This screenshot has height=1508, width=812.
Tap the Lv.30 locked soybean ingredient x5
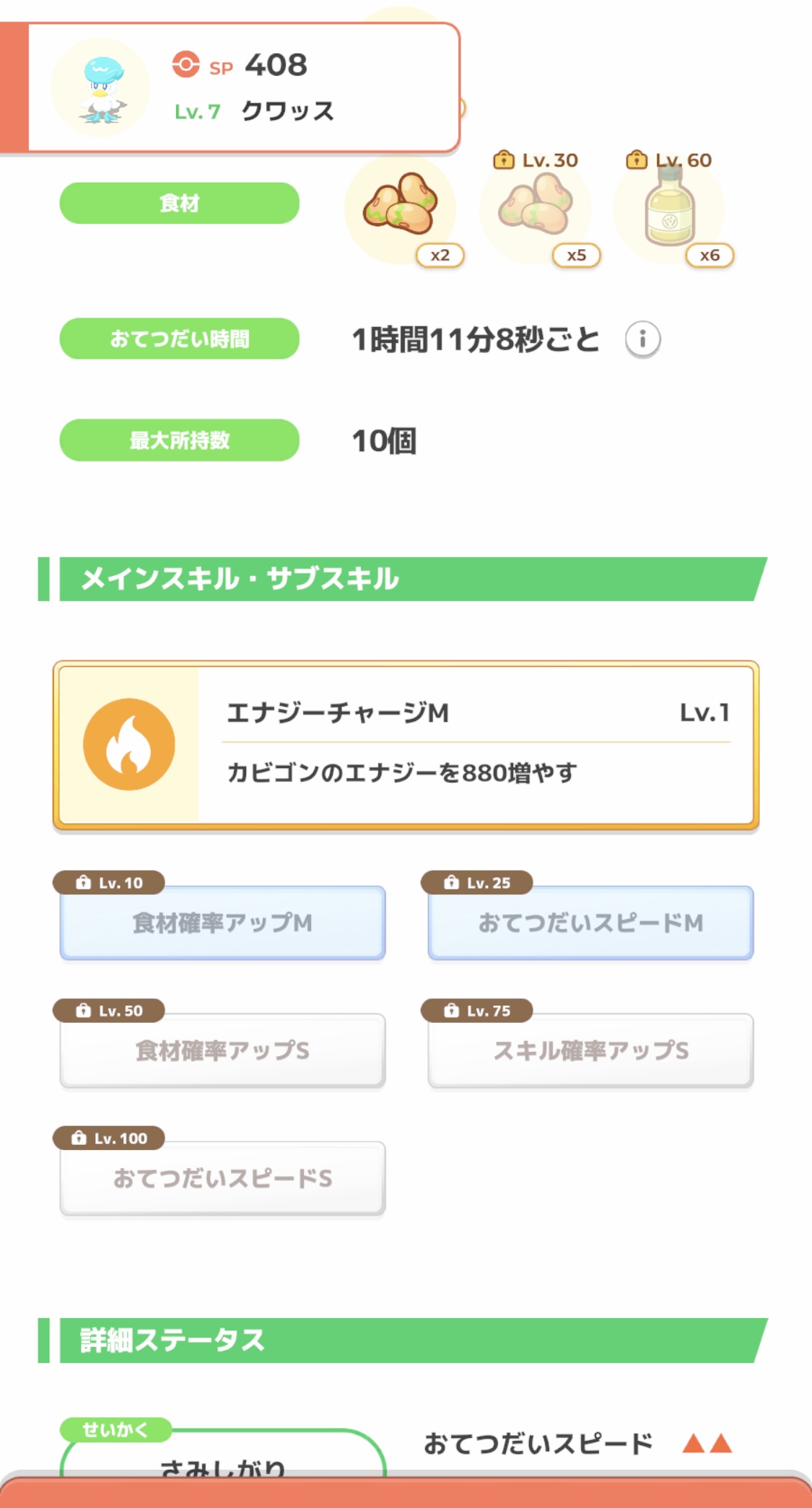point(535,208)
